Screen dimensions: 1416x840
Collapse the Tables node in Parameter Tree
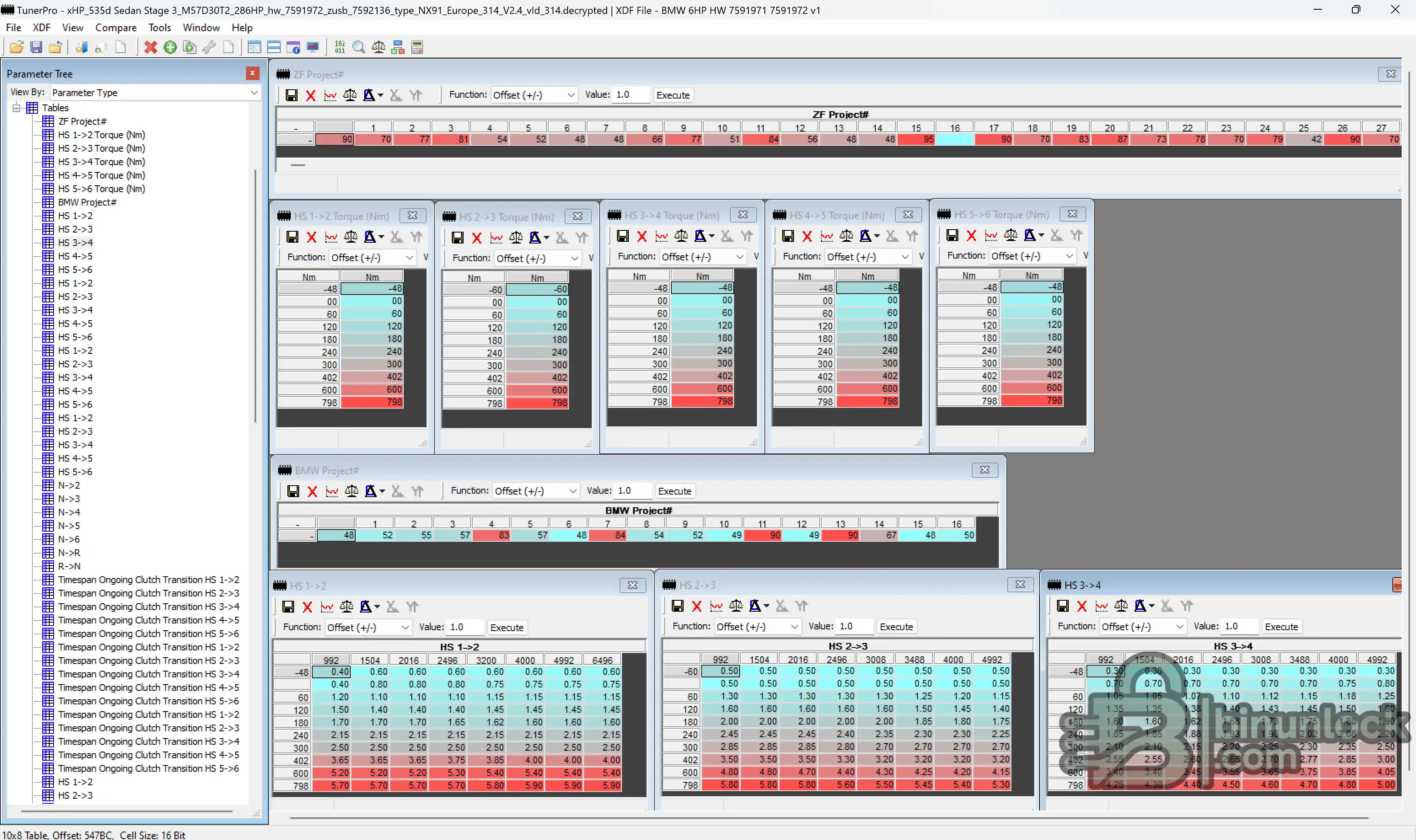click(16, 107)
